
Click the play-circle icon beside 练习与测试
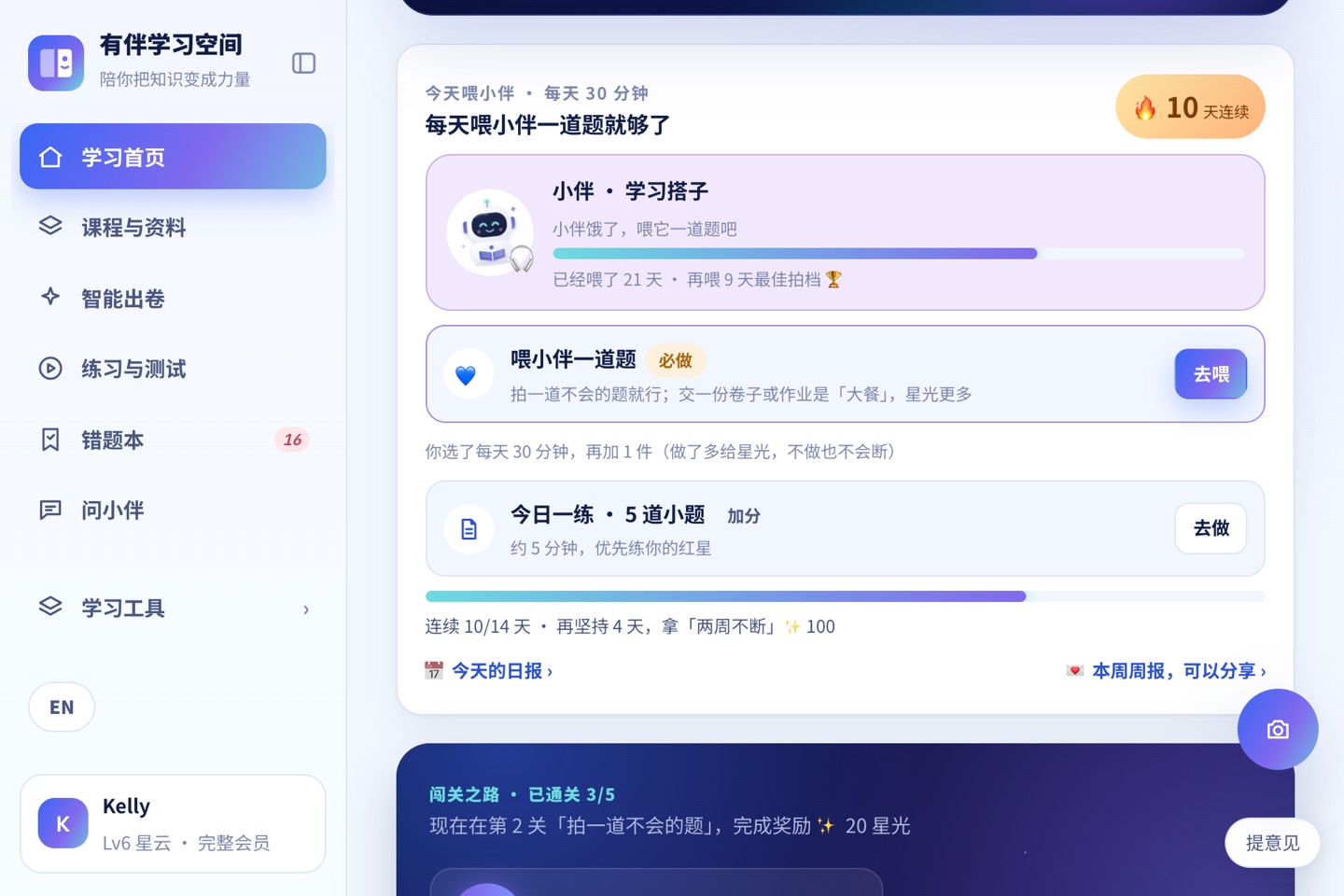50,369
